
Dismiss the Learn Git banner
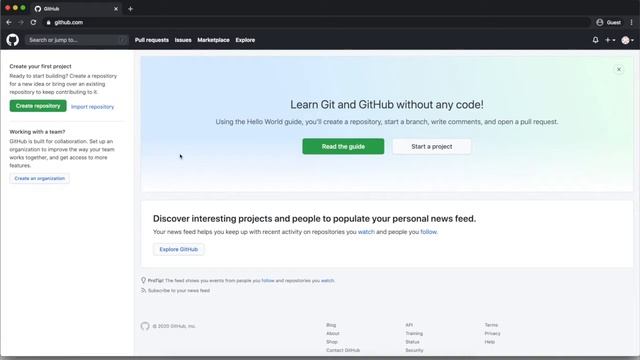pyautogui.click(x=619, y=69)
